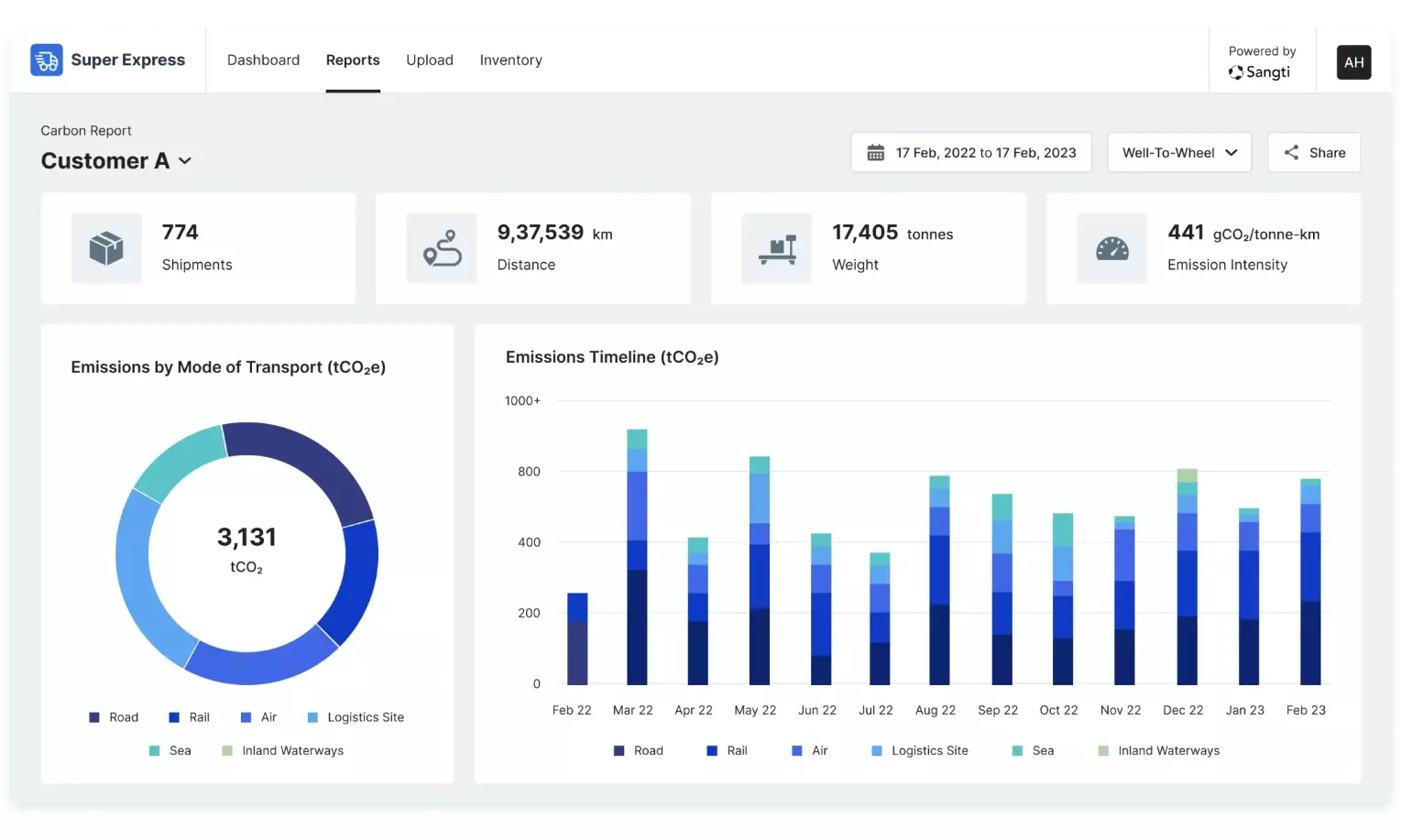Click the Emission Intensity gauge icon
This screenshot has width=1401, height=840.
[1112, 247]
